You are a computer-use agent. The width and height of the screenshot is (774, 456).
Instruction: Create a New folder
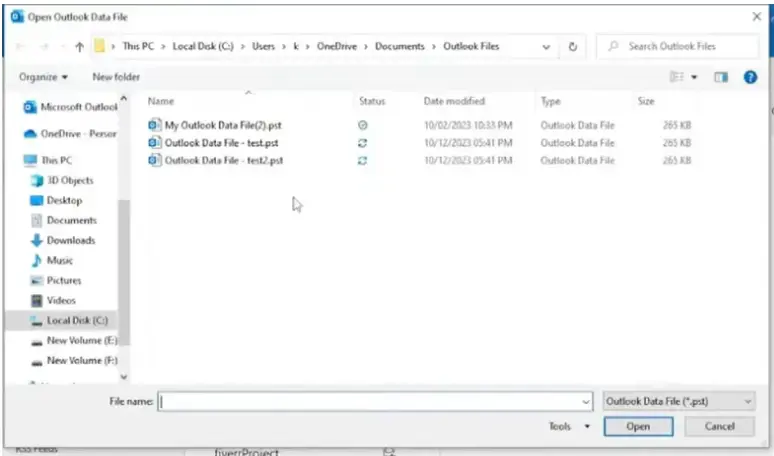pos(116,77)
